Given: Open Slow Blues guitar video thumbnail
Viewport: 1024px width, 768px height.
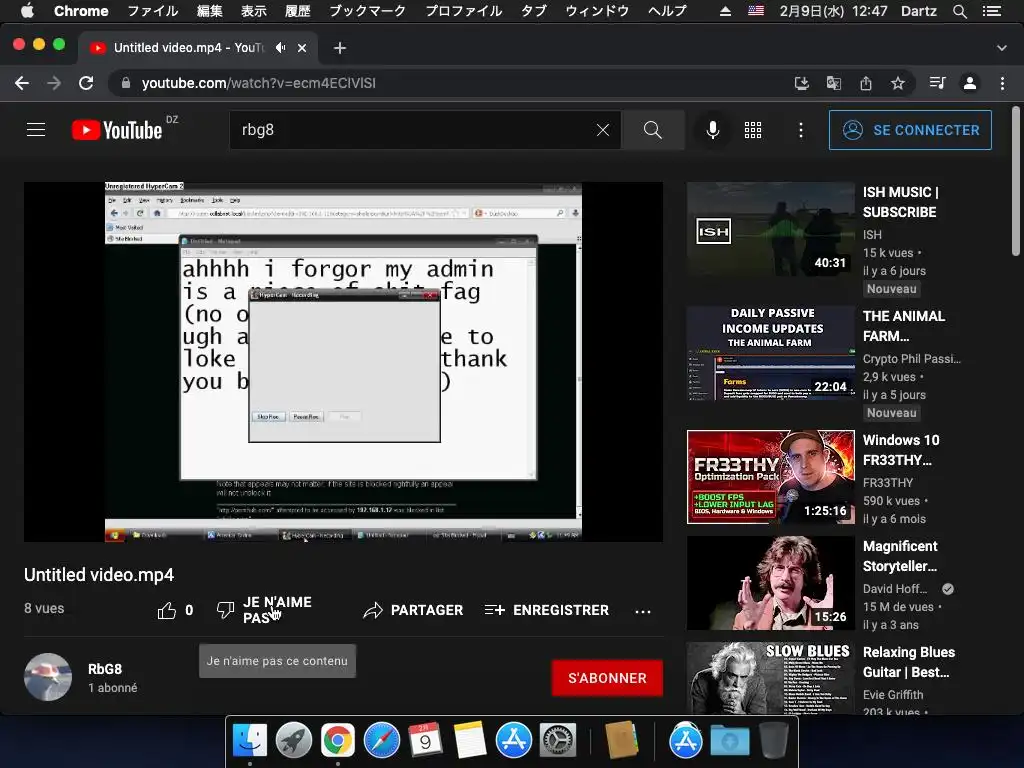Looking at the screenshot, I should click(x=771, y=678).
